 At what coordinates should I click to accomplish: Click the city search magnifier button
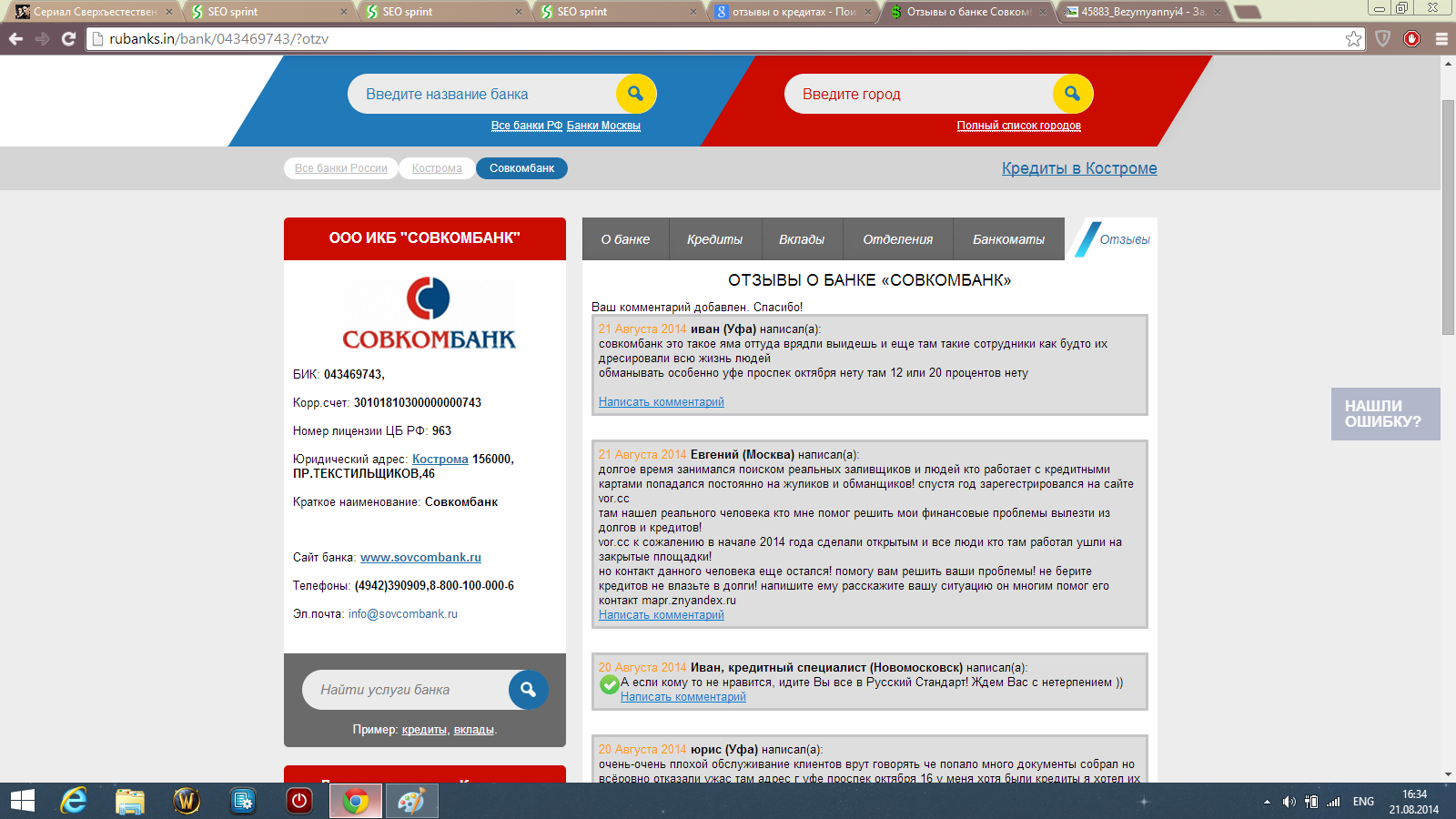[x=1072, y=94]
